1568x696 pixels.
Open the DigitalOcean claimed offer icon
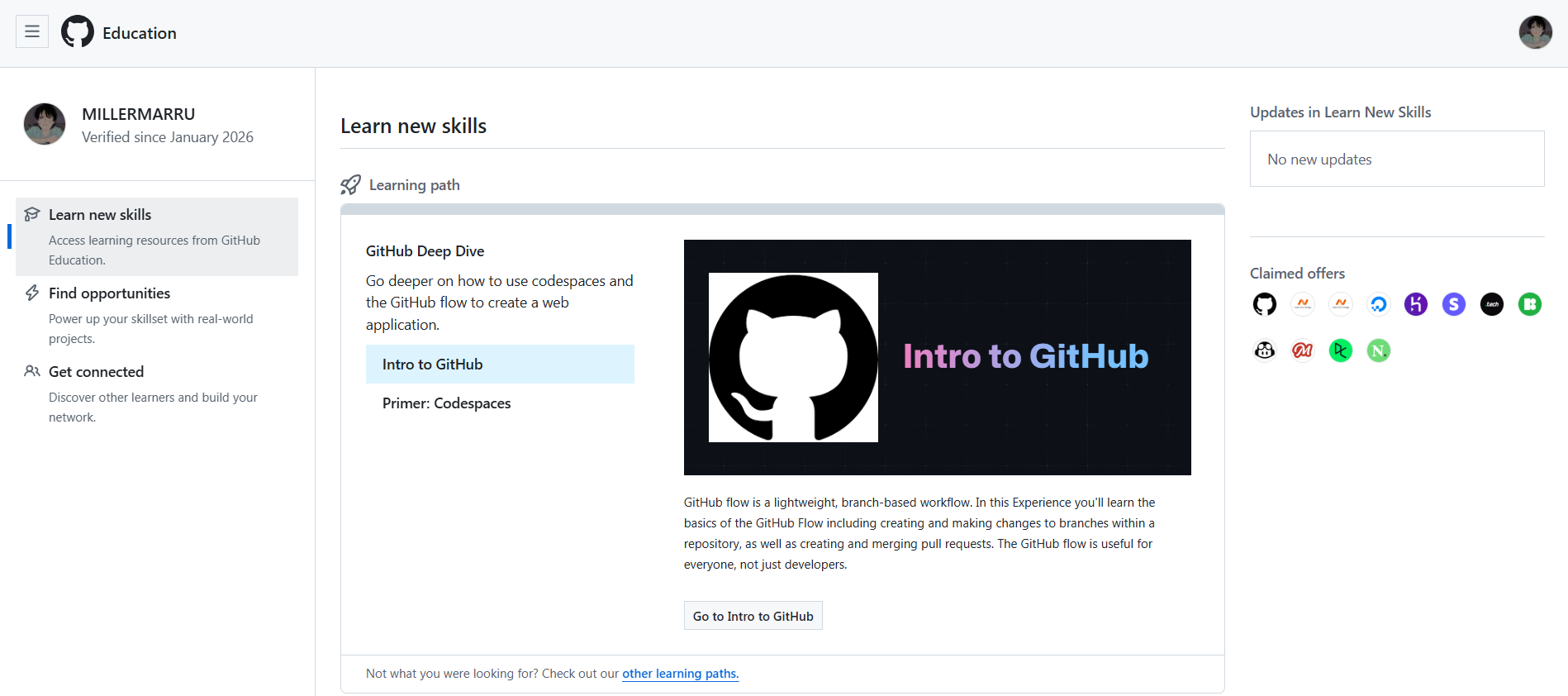tap(1378, 304)
